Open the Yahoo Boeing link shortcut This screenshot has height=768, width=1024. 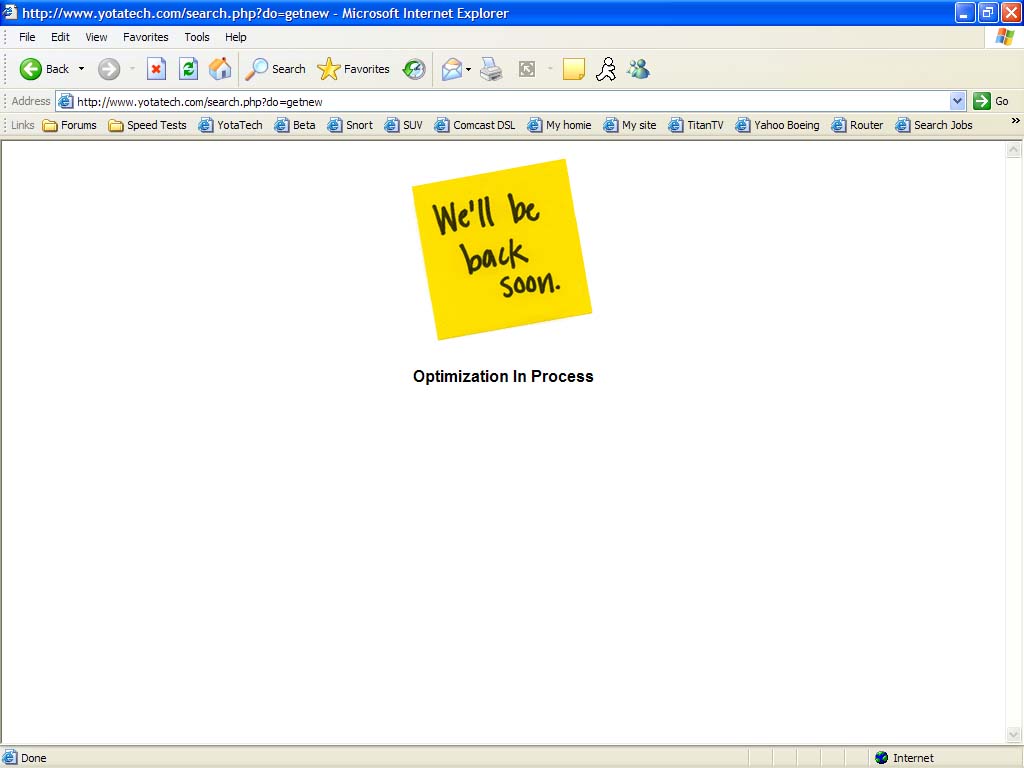click(777, 125)
